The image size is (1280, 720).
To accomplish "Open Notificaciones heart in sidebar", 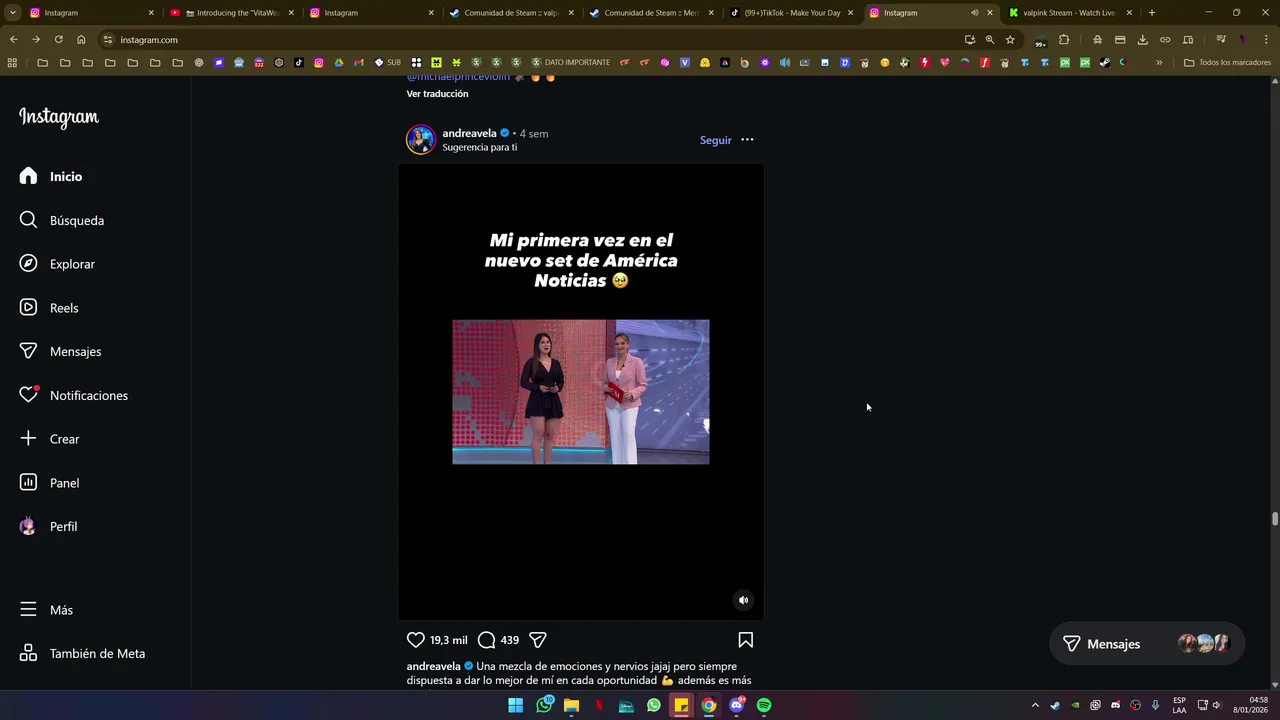I will (x=73, y=395).
